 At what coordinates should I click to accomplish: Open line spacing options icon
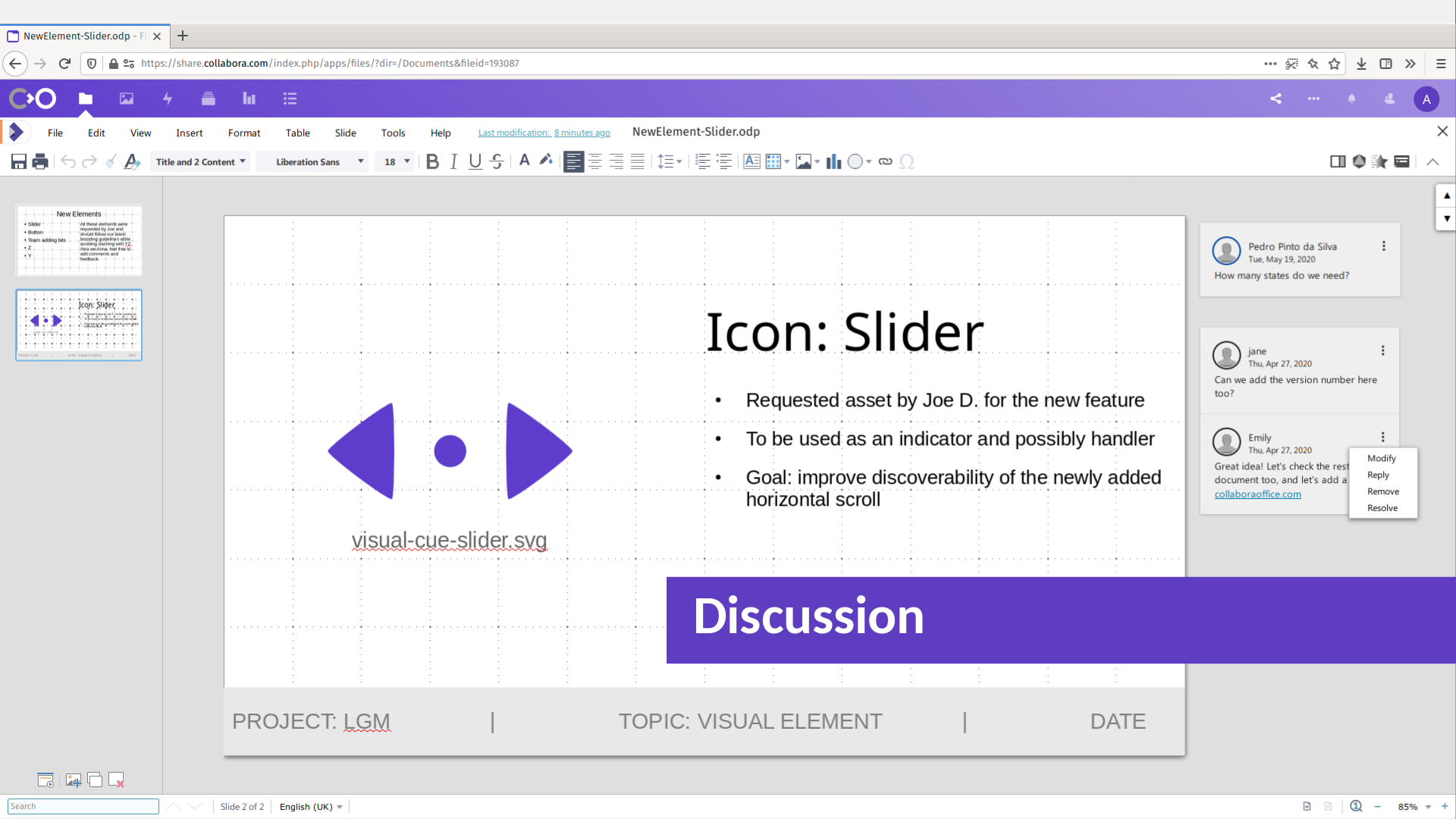click(669, 162)
